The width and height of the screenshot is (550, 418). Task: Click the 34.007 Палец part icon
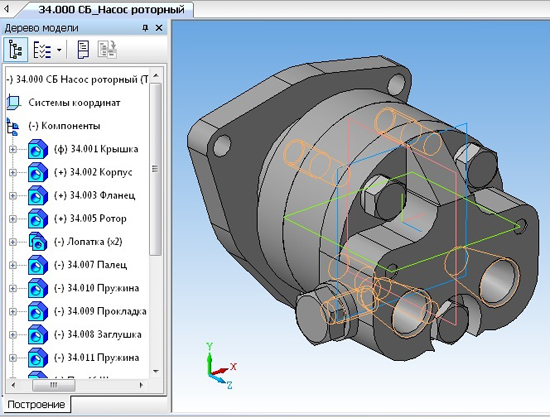[x=38, y=265]
